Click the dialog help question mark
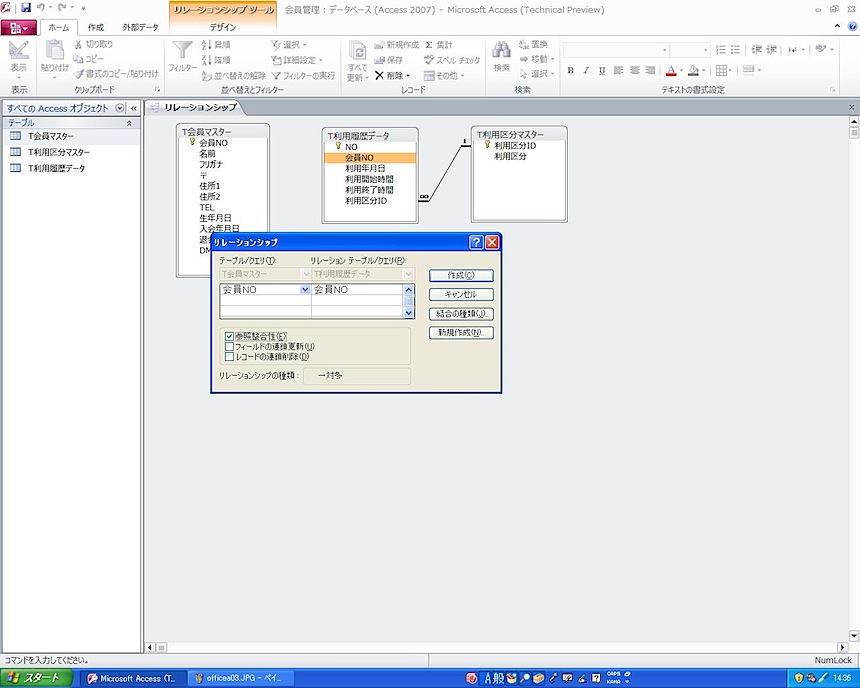This screenshot has width=860, height=688. (x=476, y=242)
